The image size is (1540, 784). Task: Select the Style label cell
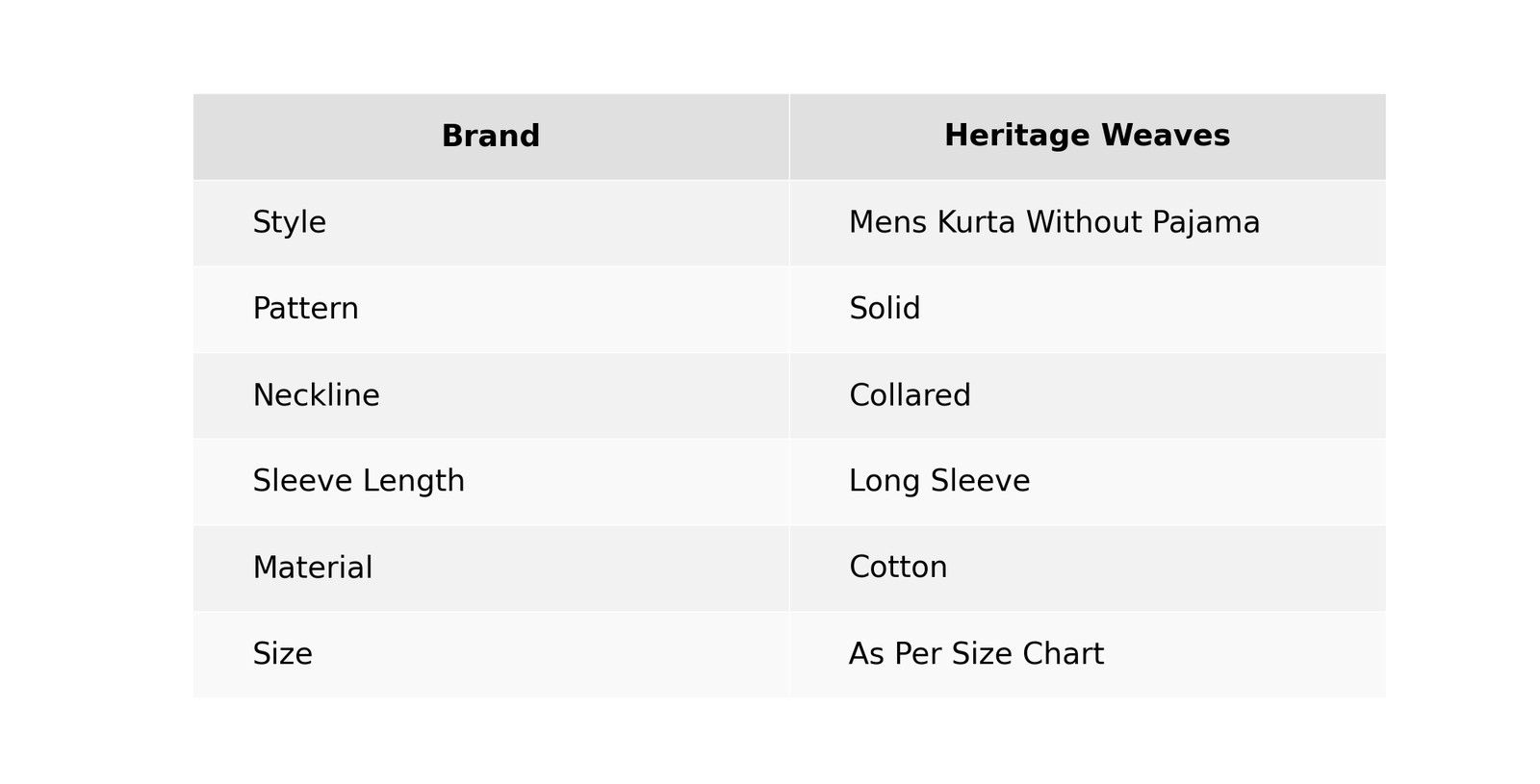coord(289,222)
